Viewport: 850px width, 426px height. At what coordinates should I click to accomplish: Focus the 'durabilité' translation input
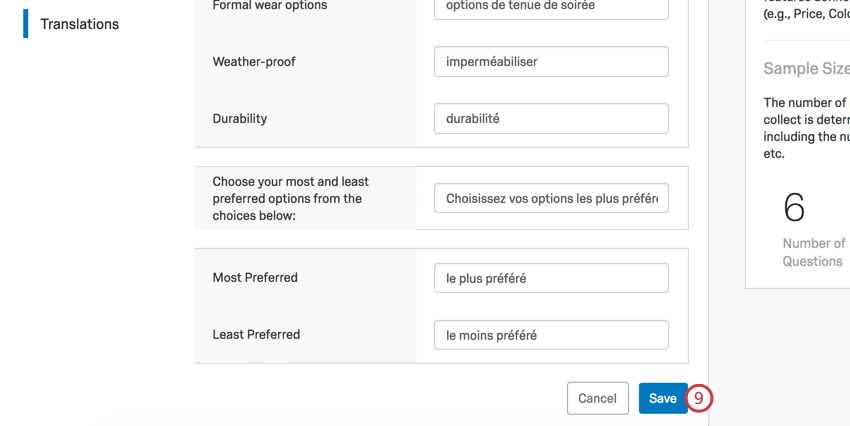551,119
